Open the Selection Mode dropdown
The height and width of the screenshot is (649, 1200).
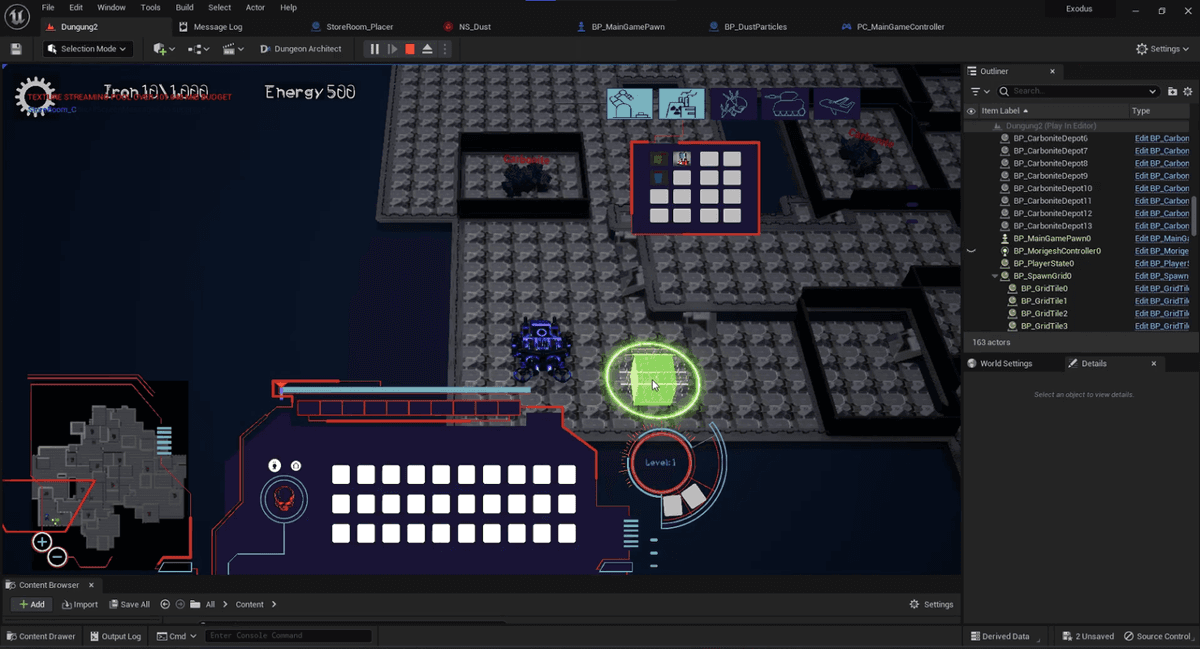(x=88, y=49)
